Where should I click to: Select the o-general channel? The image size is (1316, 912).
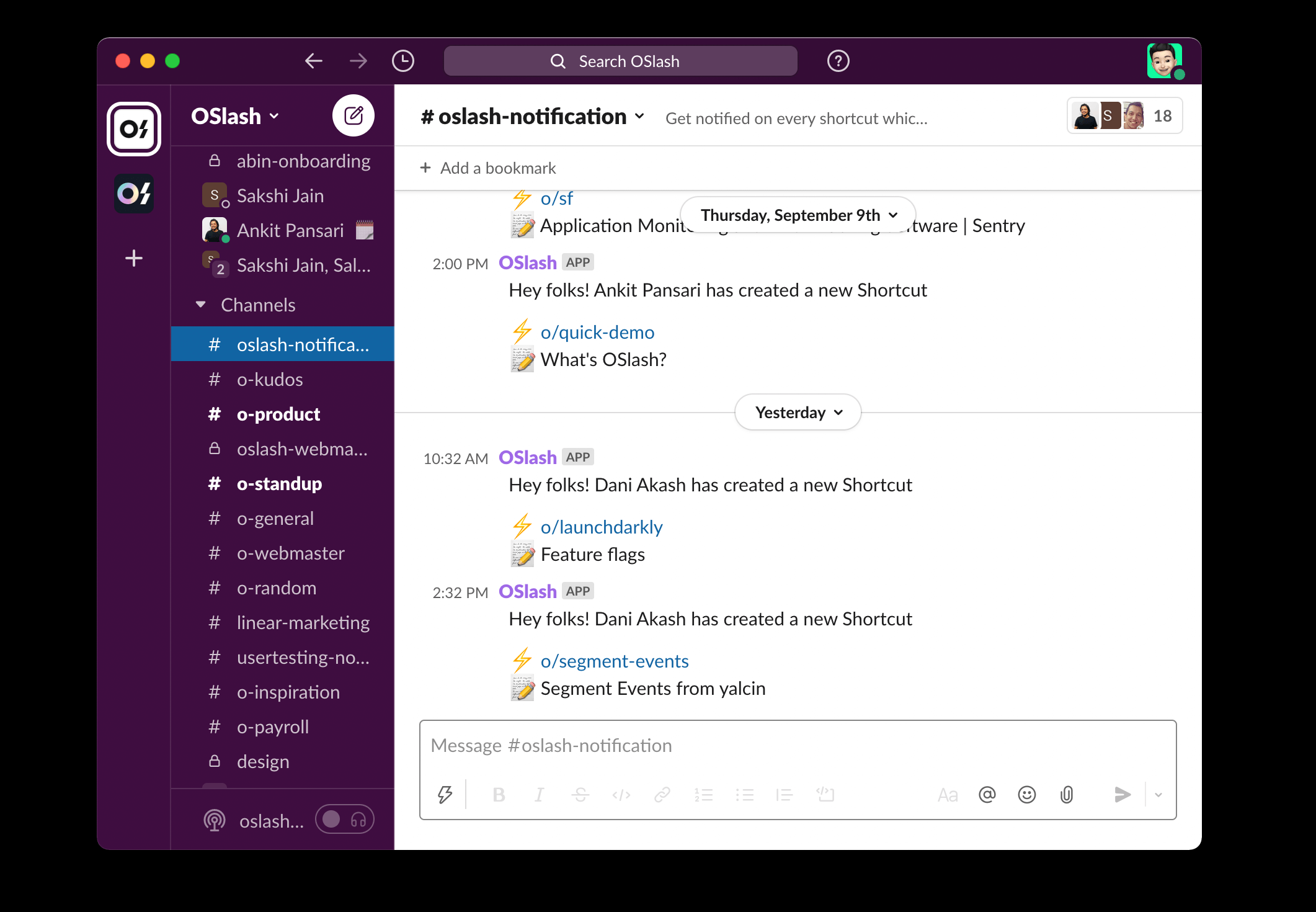(x=283, y=519)
